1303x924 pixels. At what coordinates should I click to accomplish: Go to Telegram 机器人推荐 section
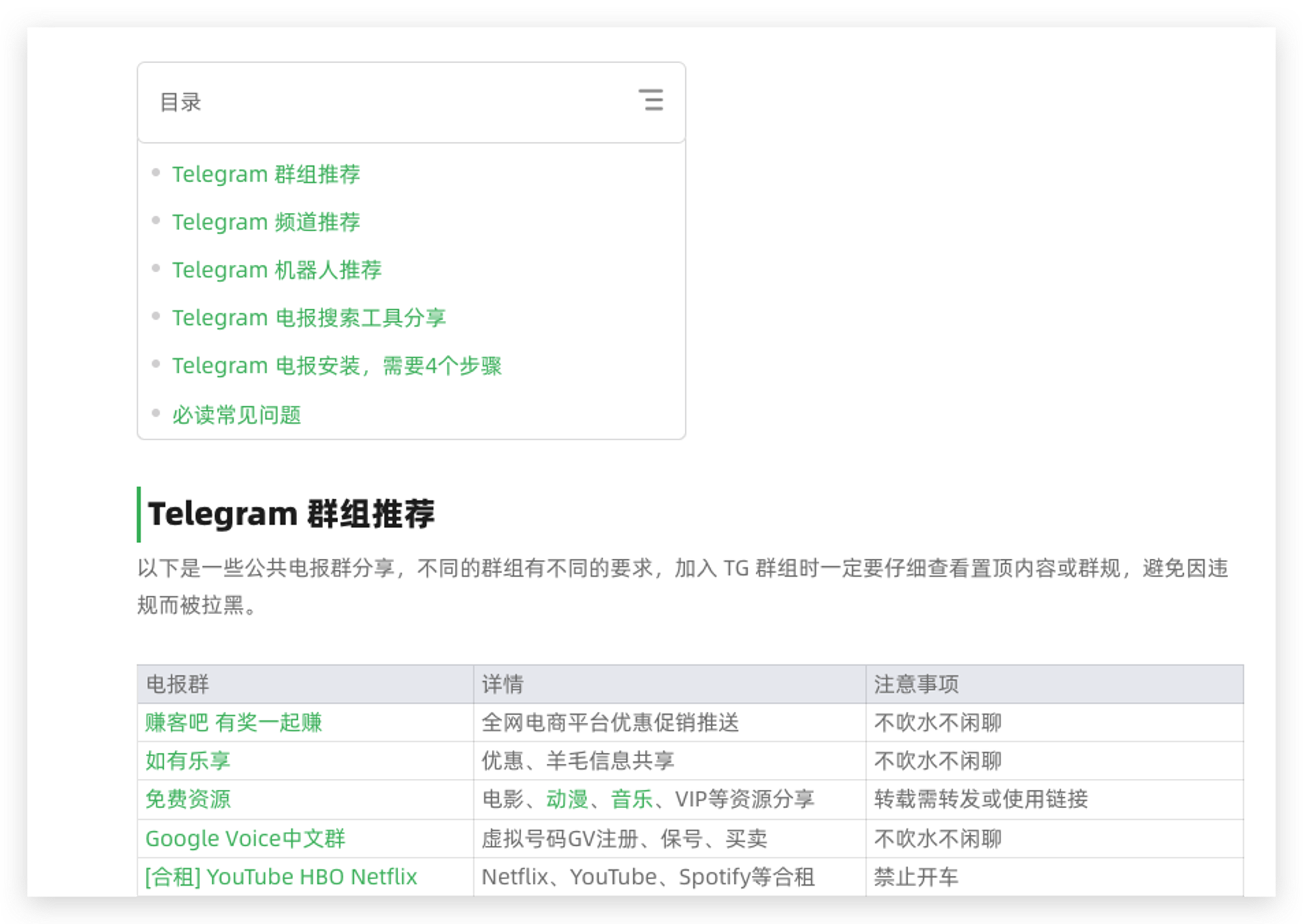276,270
